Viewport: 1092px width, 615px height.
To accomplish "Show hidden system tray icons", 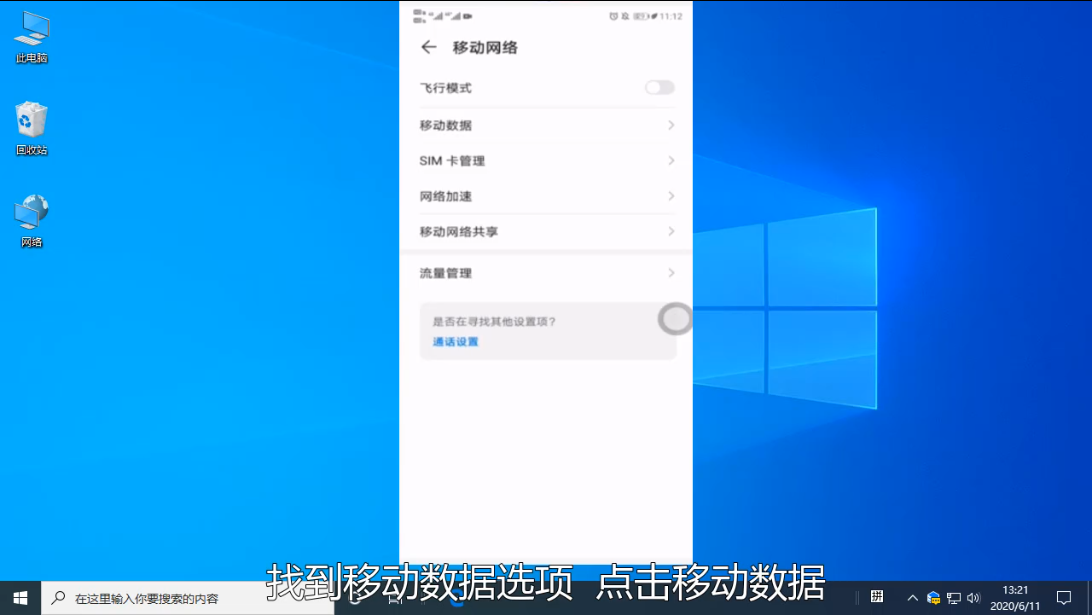I will [912, 598].
